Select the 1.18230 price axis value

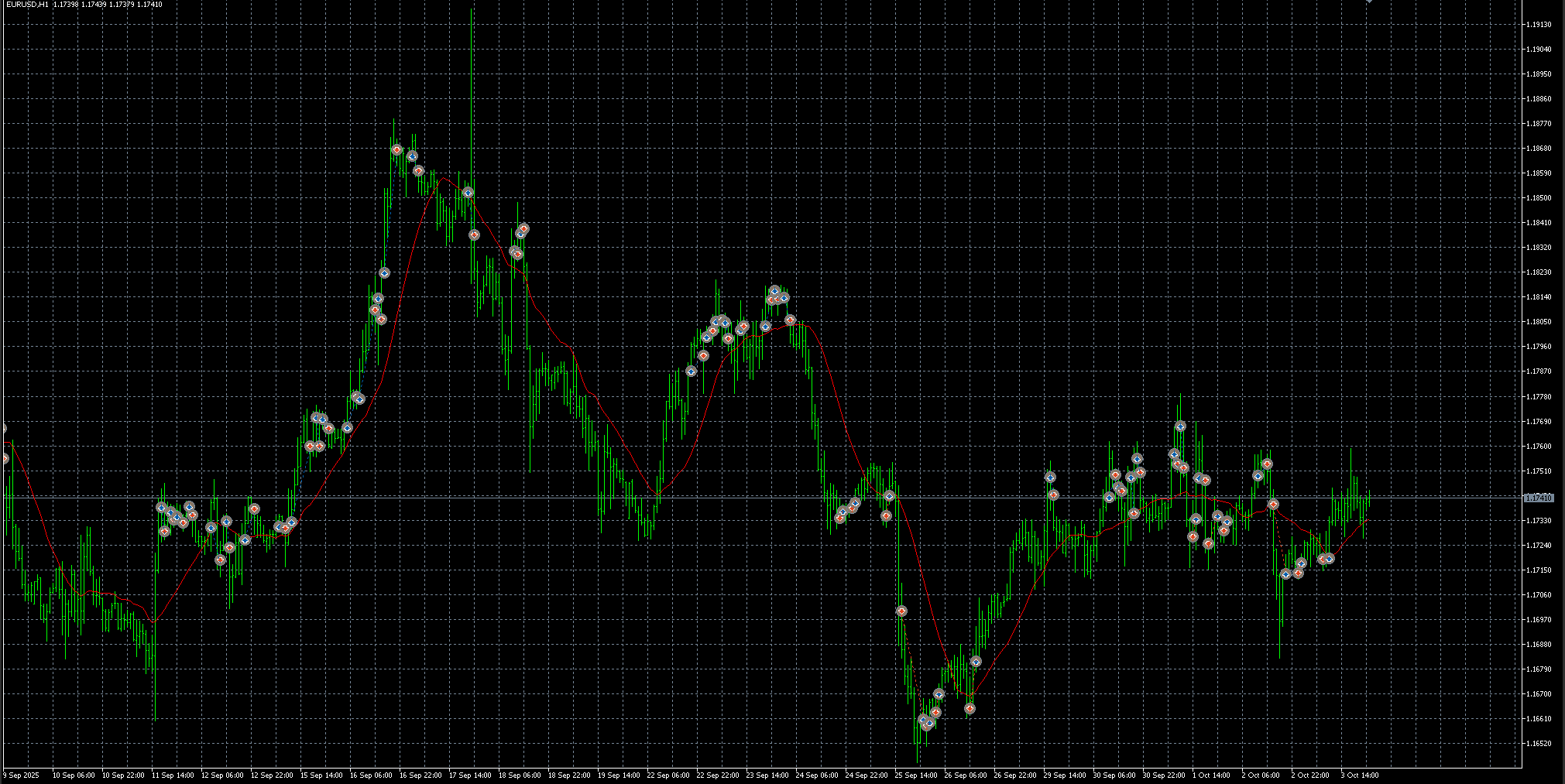1539,272
